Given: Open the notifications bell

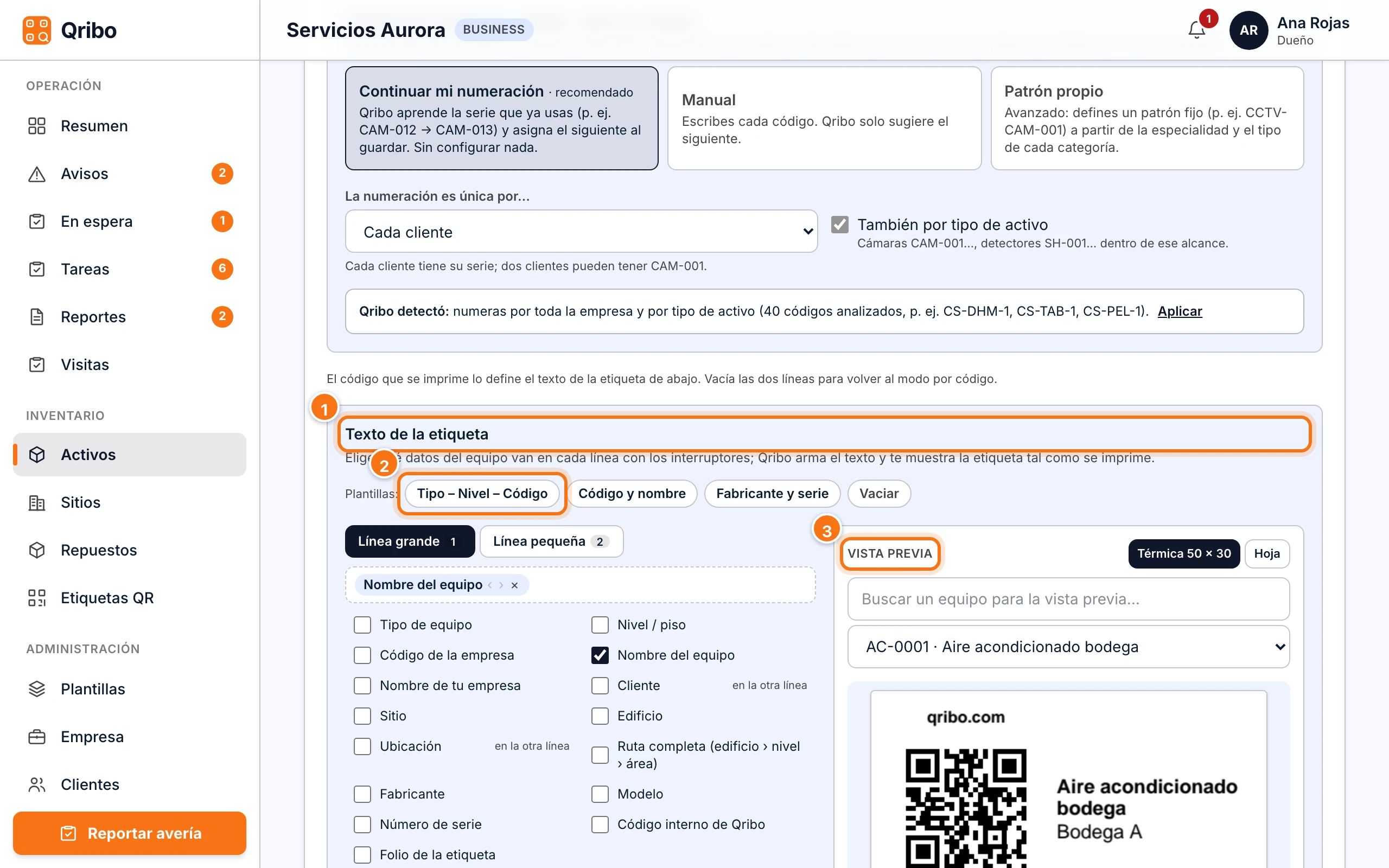Looking at the screenshot, I should tap(1197, 30).
